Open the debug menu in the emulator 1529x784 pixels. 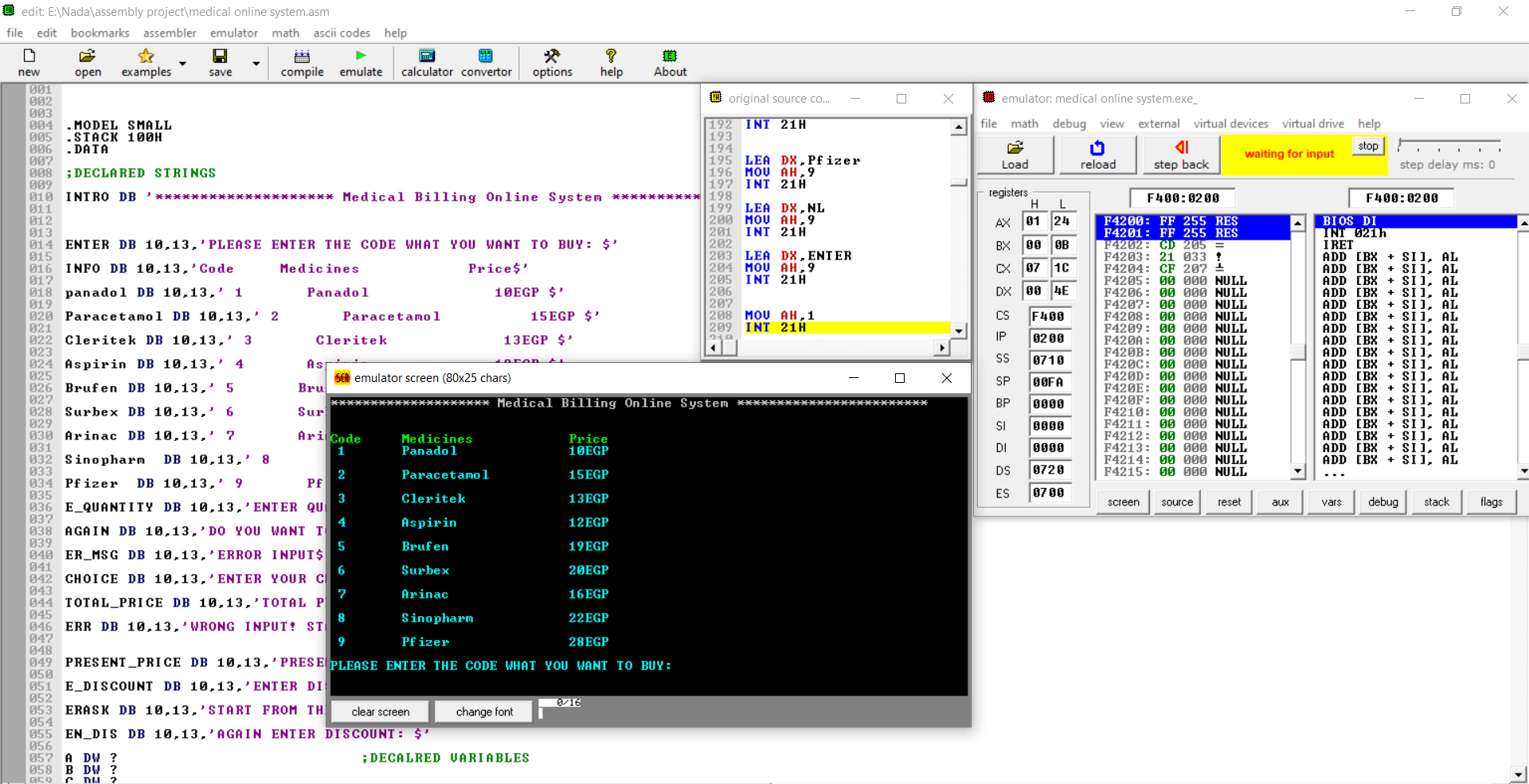click(x=1069, y=123)
